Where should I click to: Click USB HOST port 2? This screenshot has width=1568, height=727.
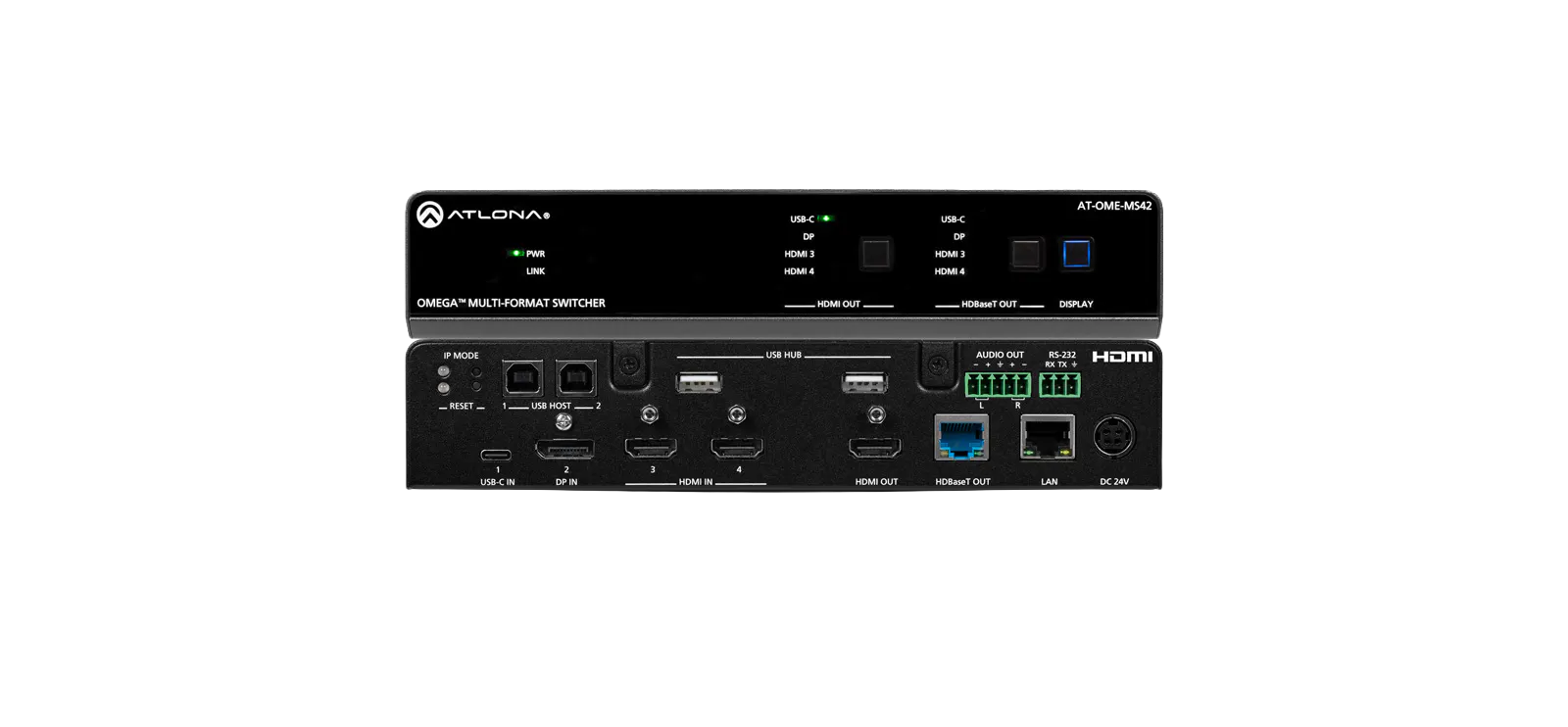click(575, 378)
